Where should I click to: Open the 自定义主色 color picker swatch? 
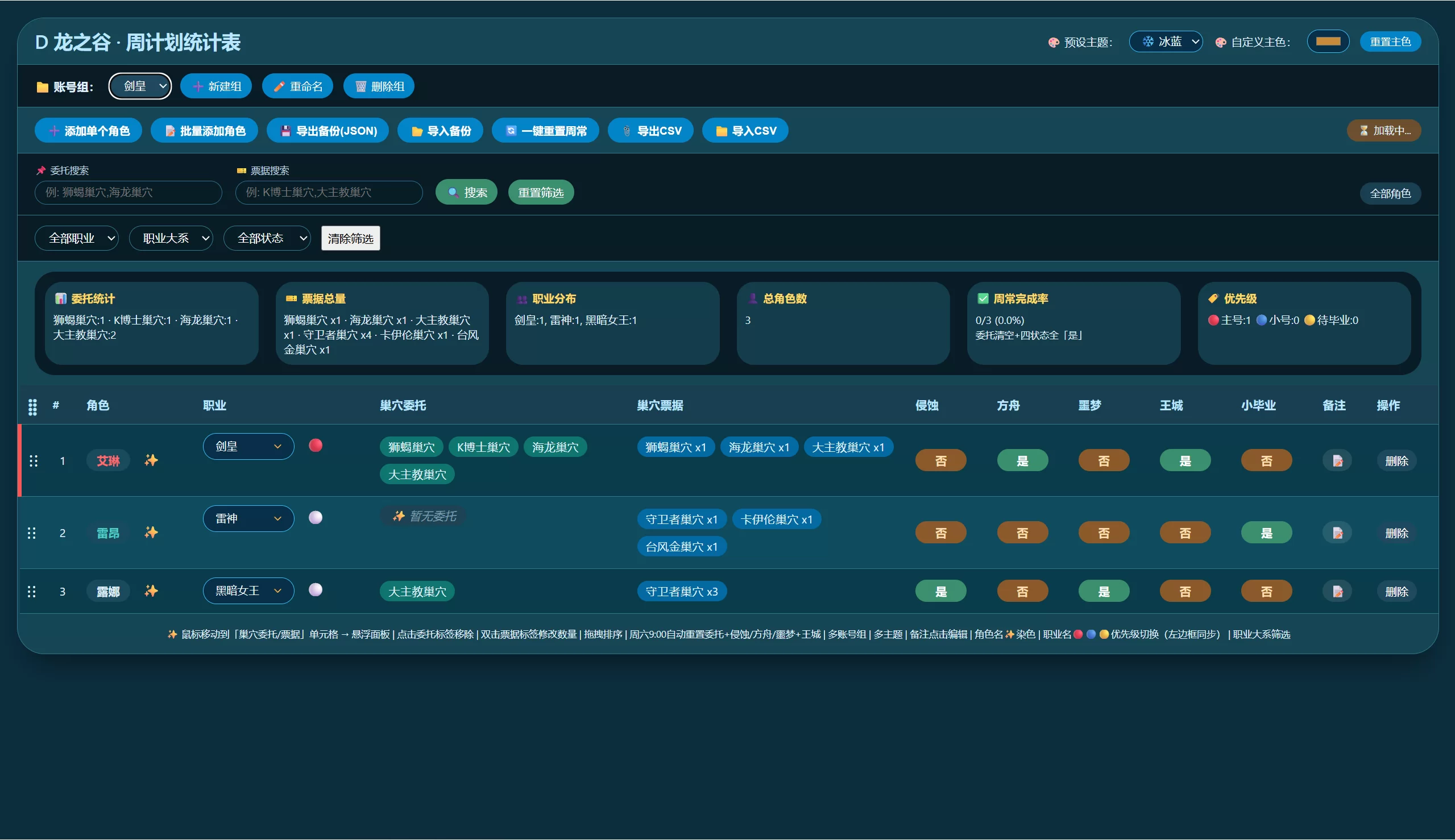click(1328, 41)
